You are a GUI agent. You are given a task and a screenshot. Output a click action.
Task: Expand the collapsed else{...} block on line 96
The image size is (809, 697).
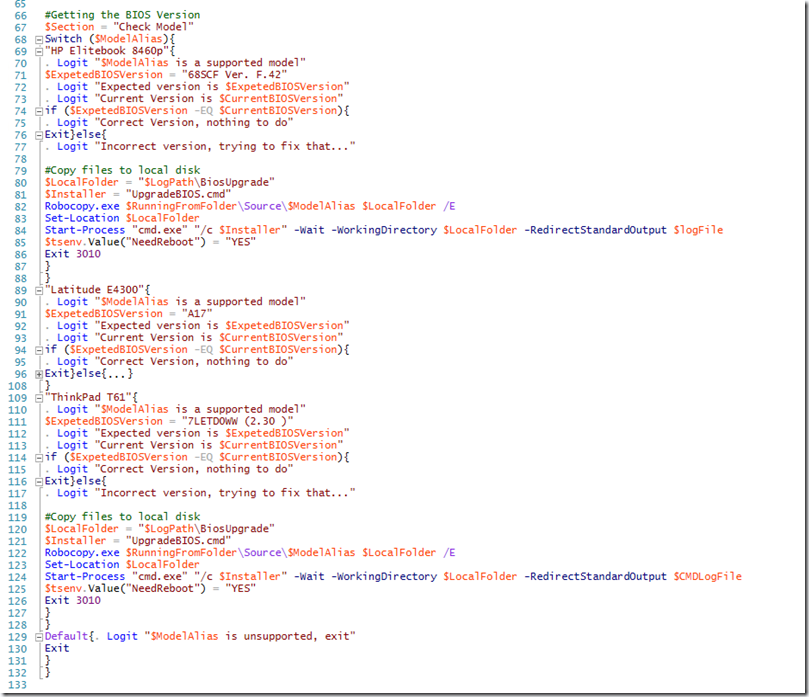pos(38,374)
